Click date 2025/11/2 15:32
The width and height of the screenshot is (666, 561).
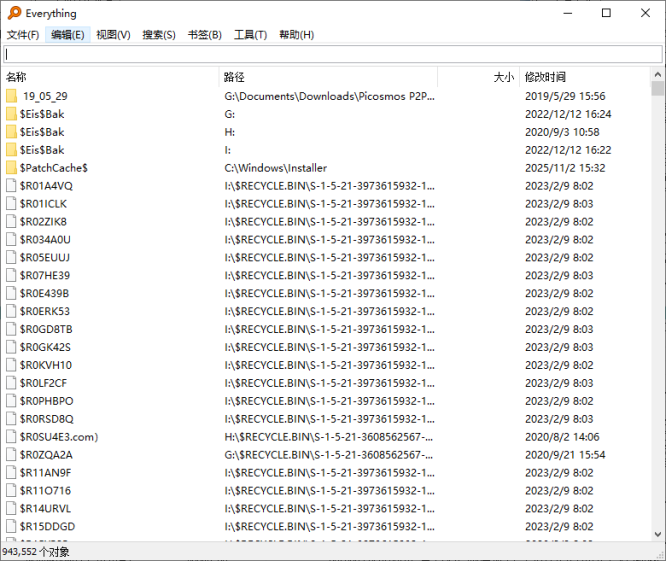pos(565,168)
